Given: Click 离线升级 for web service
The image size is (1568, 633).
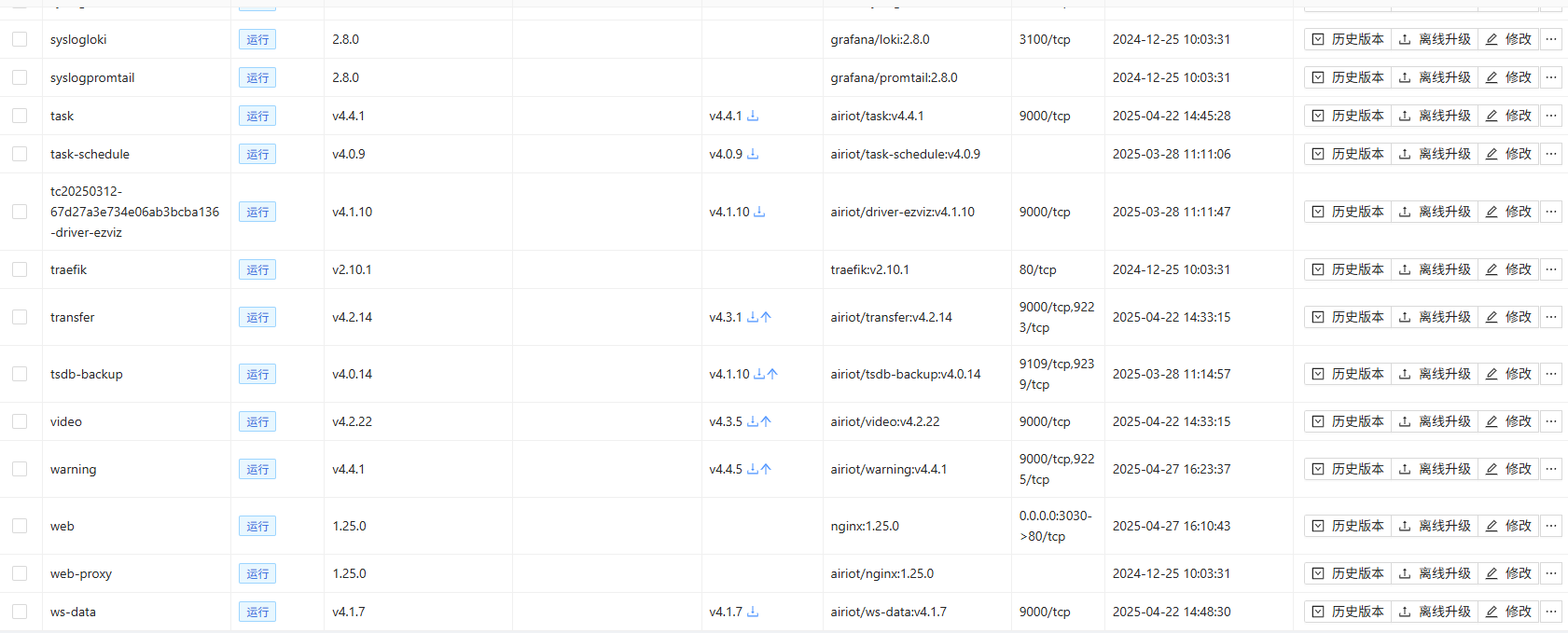Looking at the screenshot, I should pyautogui.click(x=1435, y=526).
